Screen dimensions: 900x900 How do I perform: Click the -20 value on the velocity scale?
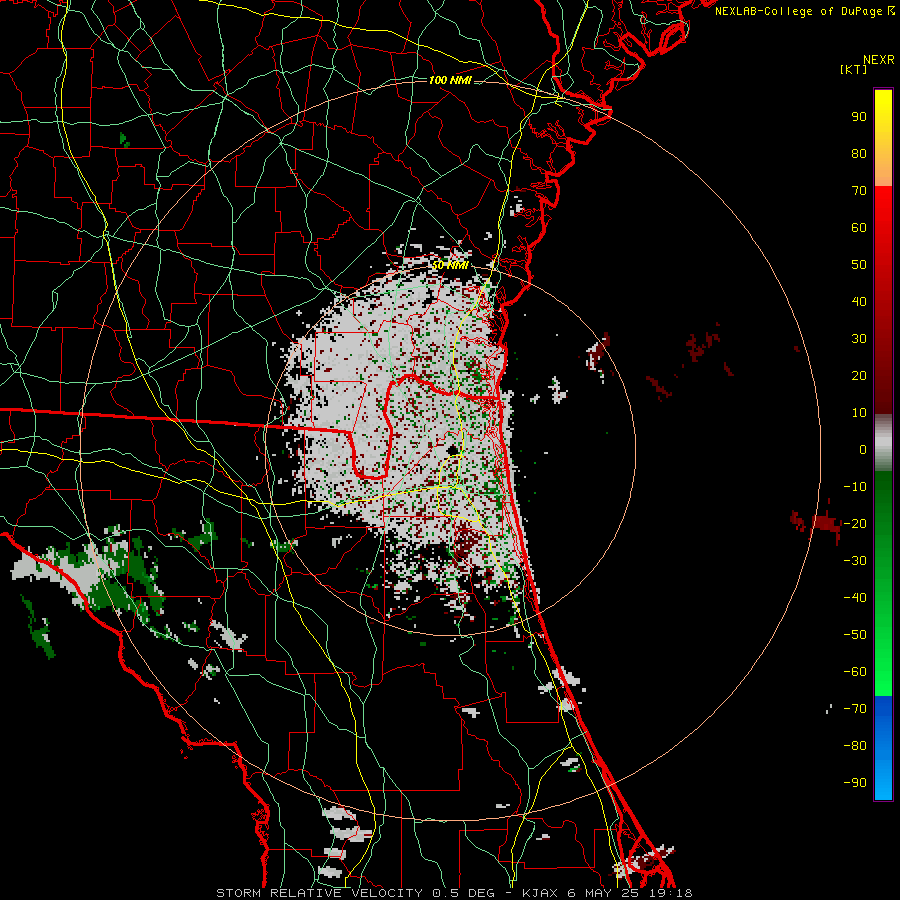(855, 524)
